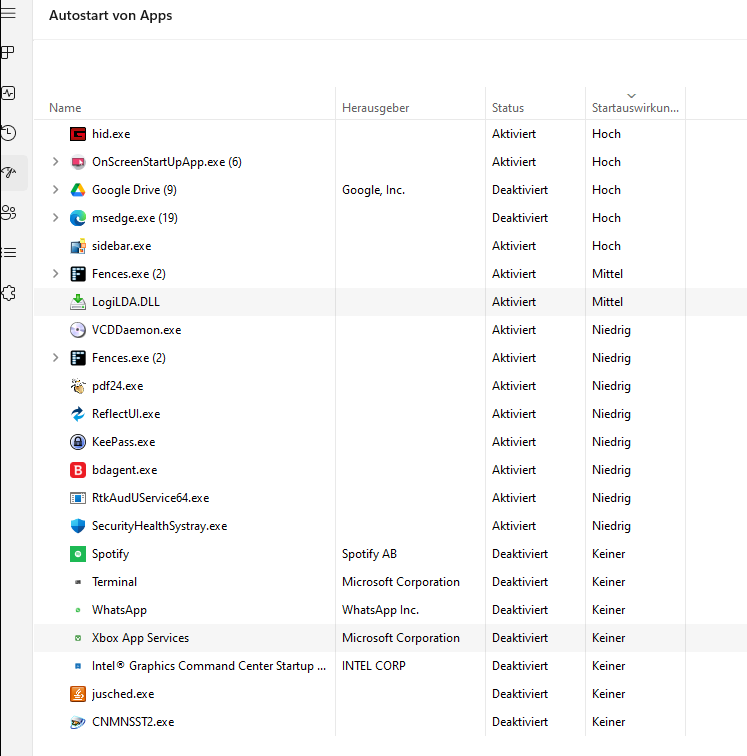Click the ReflectUI.exe icon
Screen dimensions: 747x756
[78, 414]
